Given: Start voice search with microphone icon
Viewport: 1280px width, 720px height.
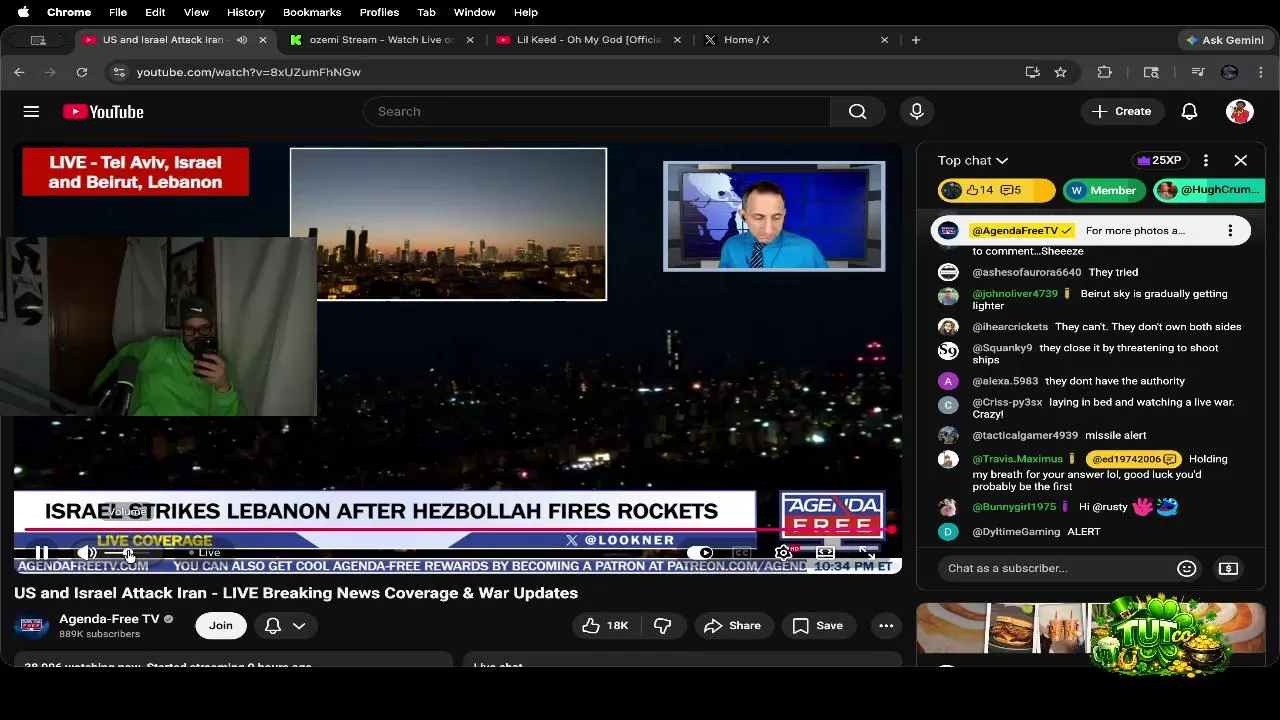Looking at the screenshot, I should click(916, 111).
